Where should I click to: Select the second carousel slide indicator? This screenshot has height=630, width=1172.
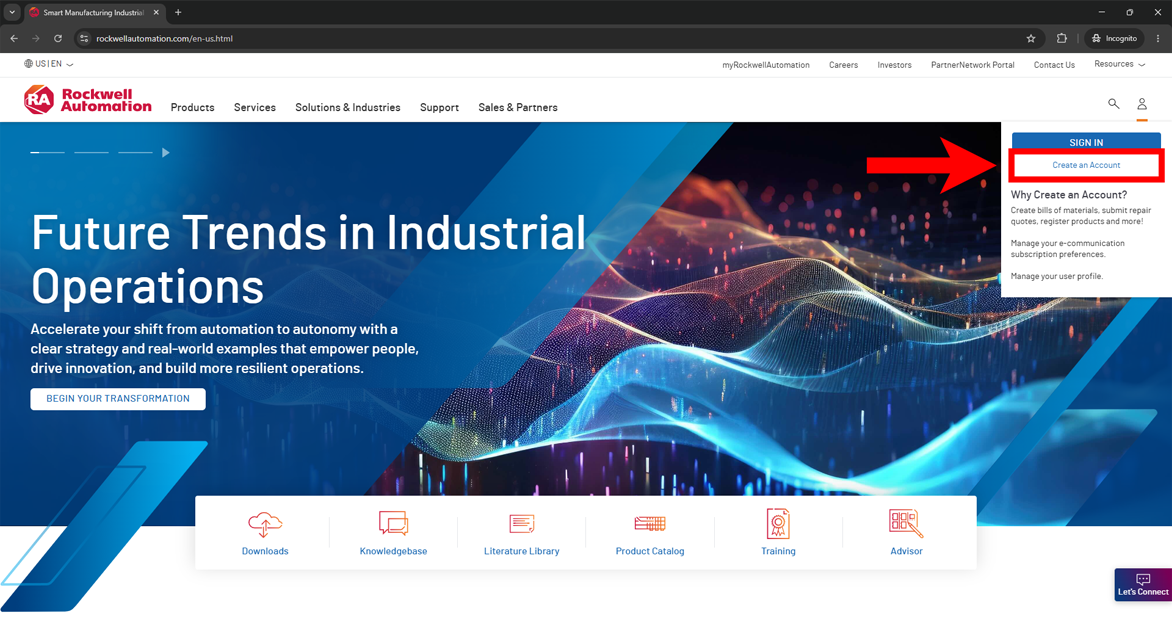click(91, 152)
